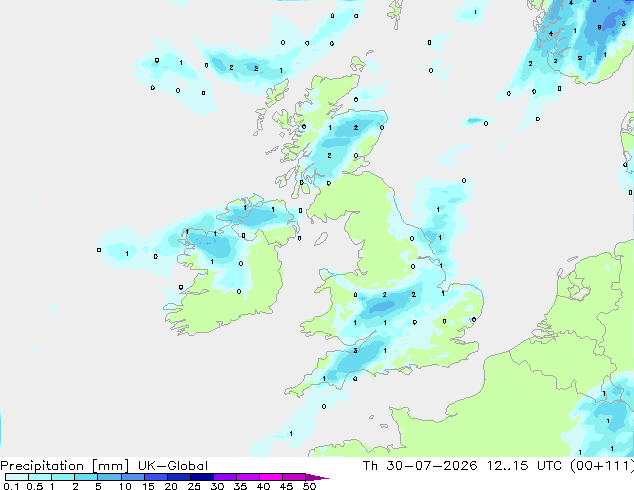Pick the 45–50 mm legend color box
634x490 pixels.
point(294,477)
